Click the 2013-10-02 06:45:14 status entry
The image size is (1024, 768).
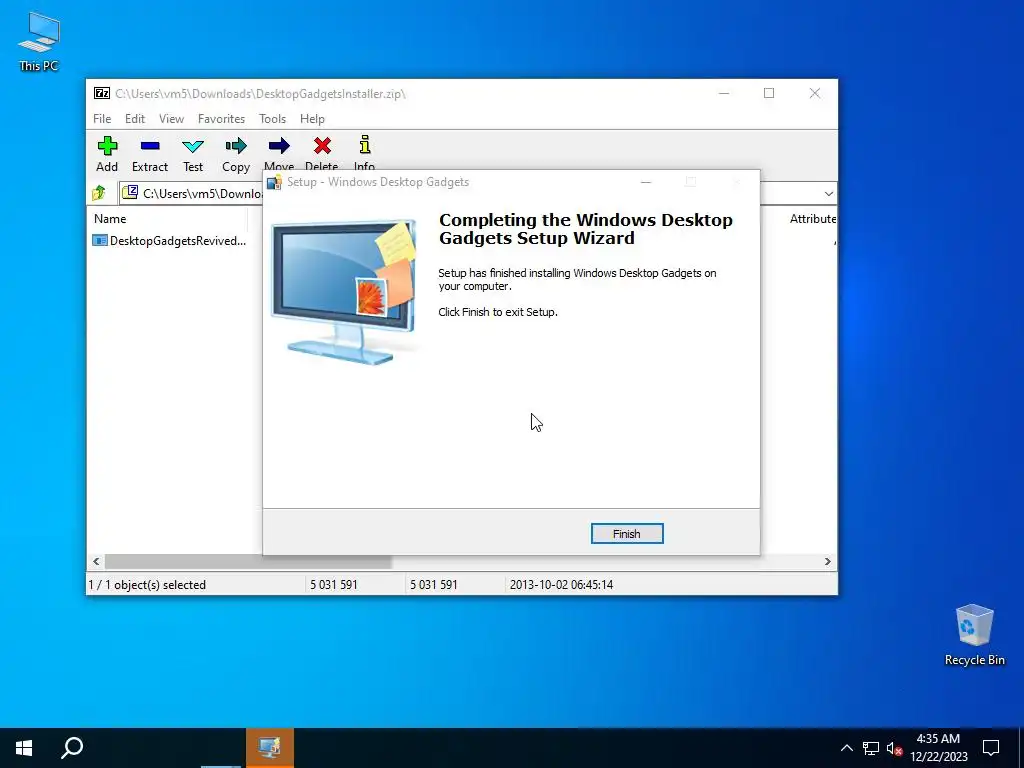coord(561,585)
